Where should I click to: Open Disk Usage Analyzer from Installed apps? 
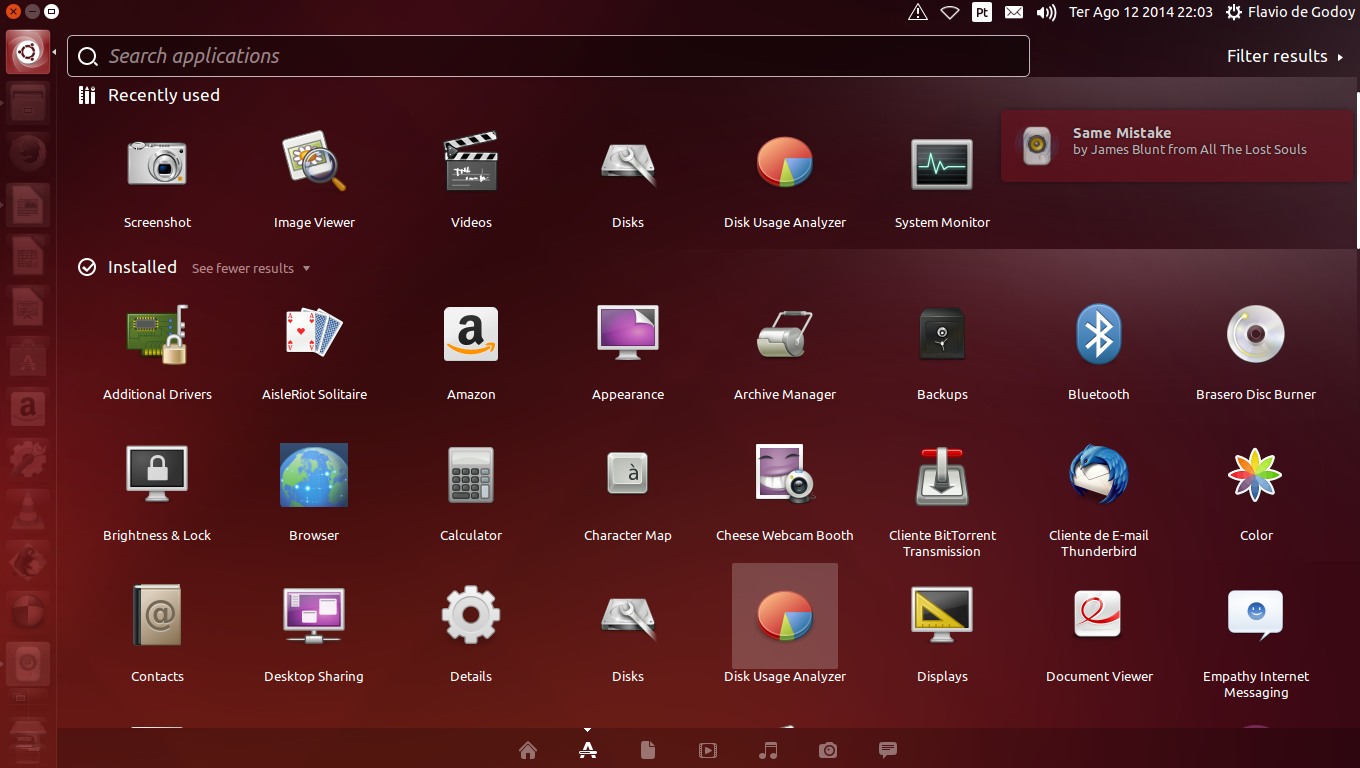pyautogui.click(x=784, y=616)
